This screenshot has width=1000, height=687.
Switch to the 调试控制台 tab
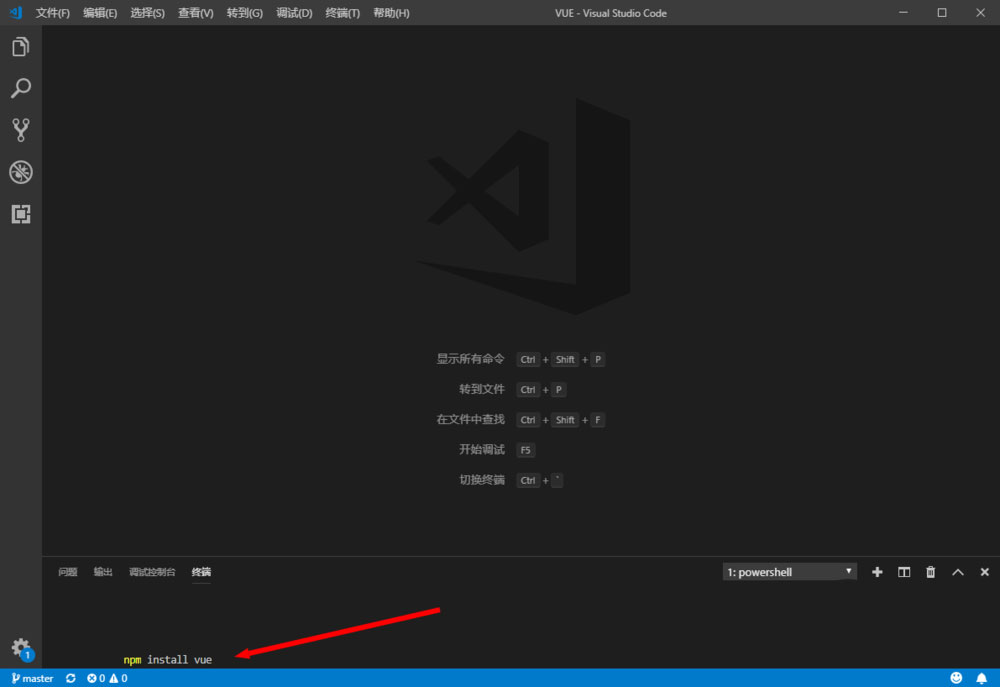coord(151,572)
